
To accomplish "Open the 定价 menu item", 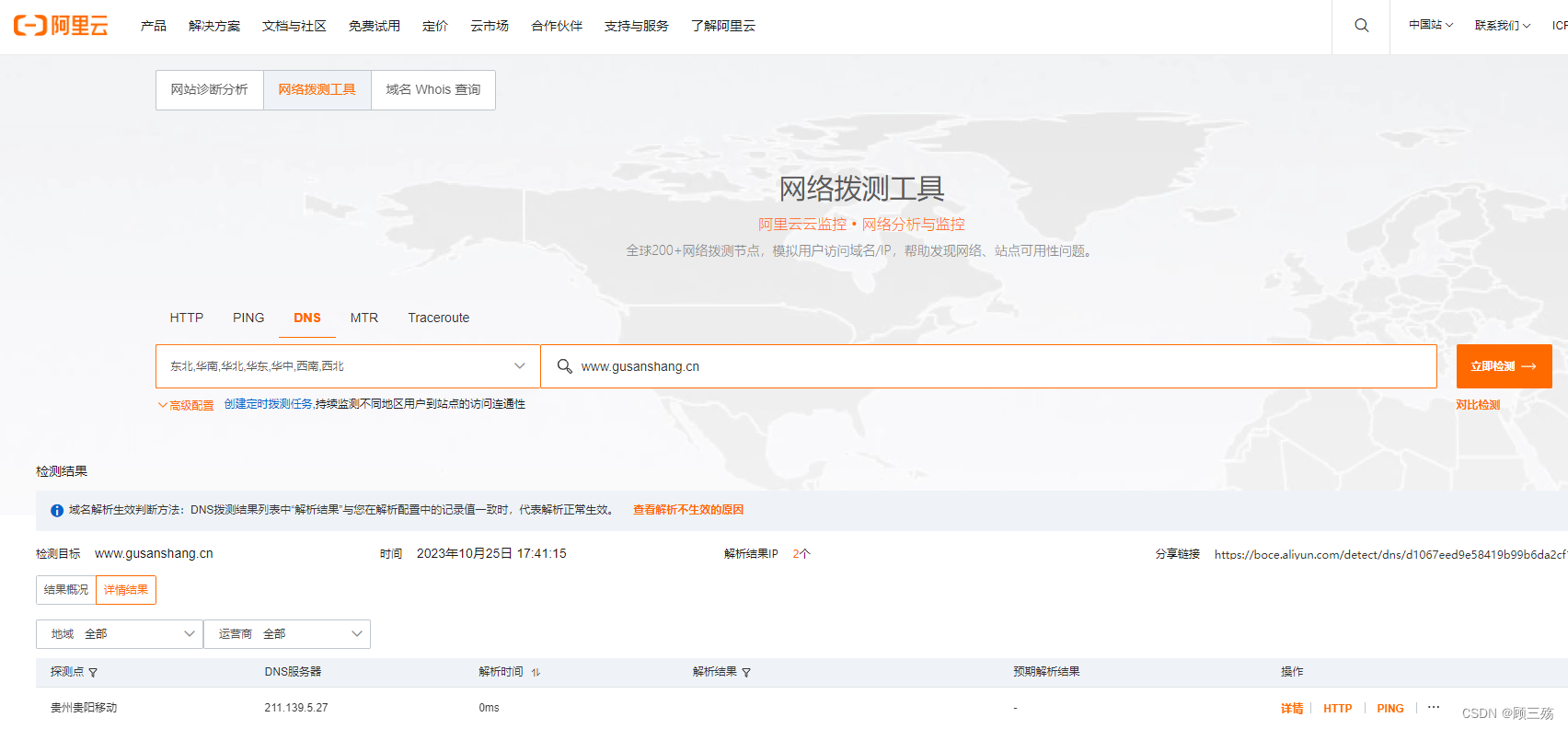I will tap(435, 26).
